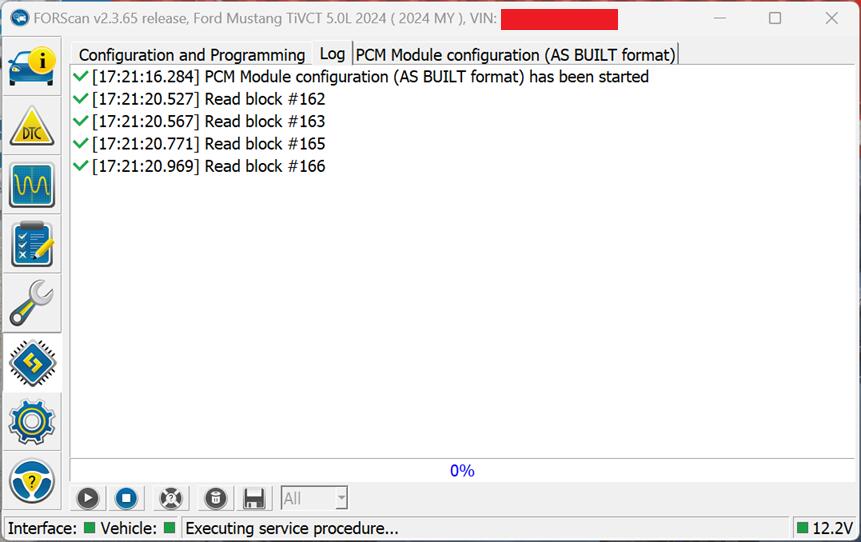
Task: Click the 0% progress bar
Action: (x=462, y=471)
